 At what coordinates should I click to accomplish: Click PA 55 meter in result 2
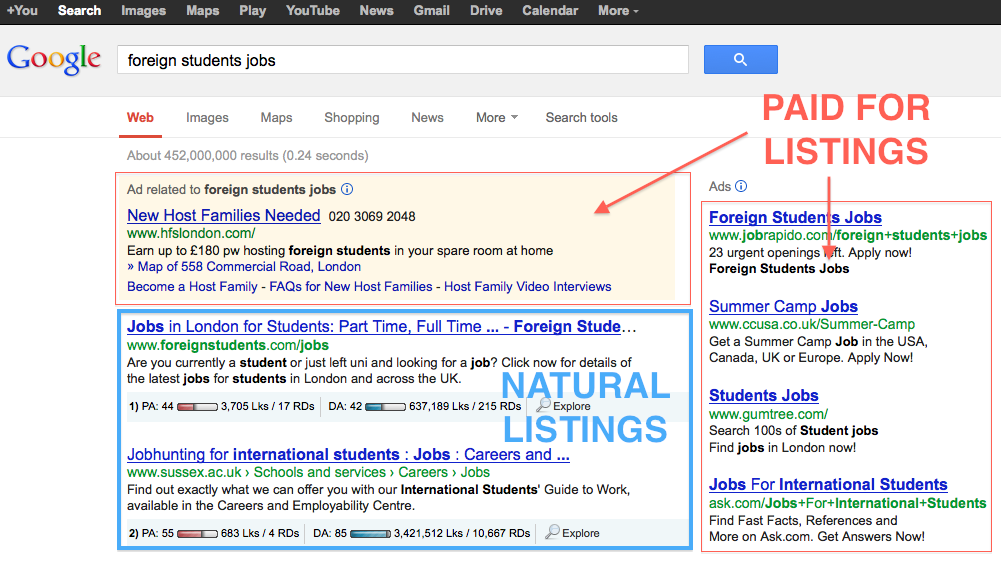click(x=197, y=533)
